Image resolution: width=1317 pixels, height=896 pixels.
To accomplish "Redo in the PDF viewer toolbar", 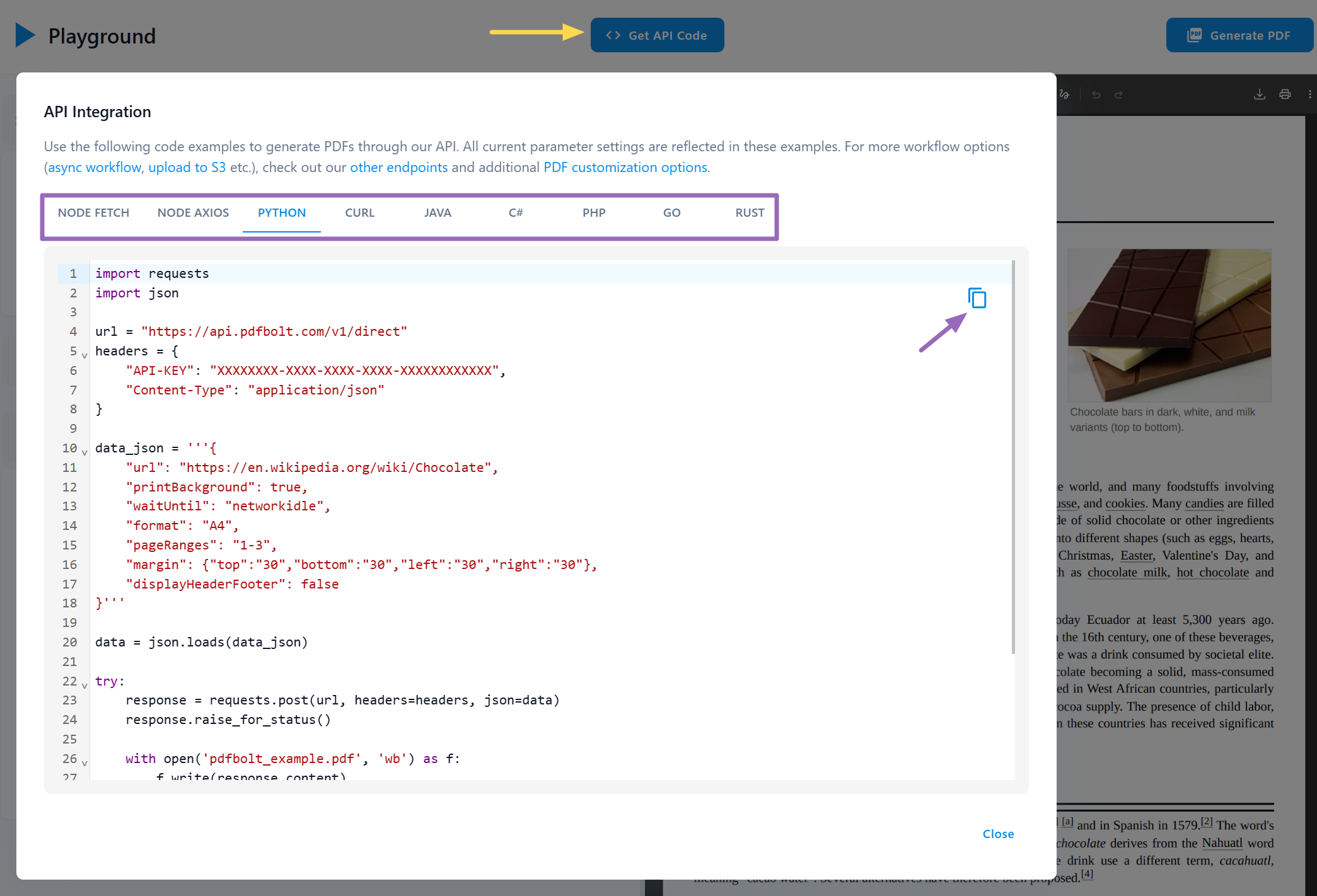I will click(x=1119, y=94).
